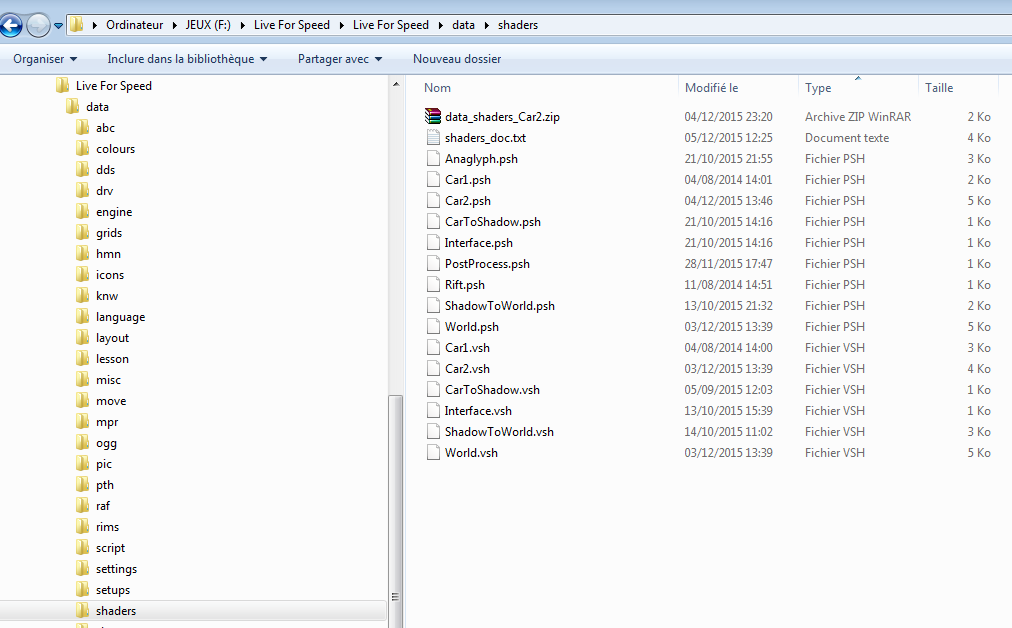This screenshot has height=628, width=1012.
Task: Select the Car2.vsh file name
Action: click(467, 369)
